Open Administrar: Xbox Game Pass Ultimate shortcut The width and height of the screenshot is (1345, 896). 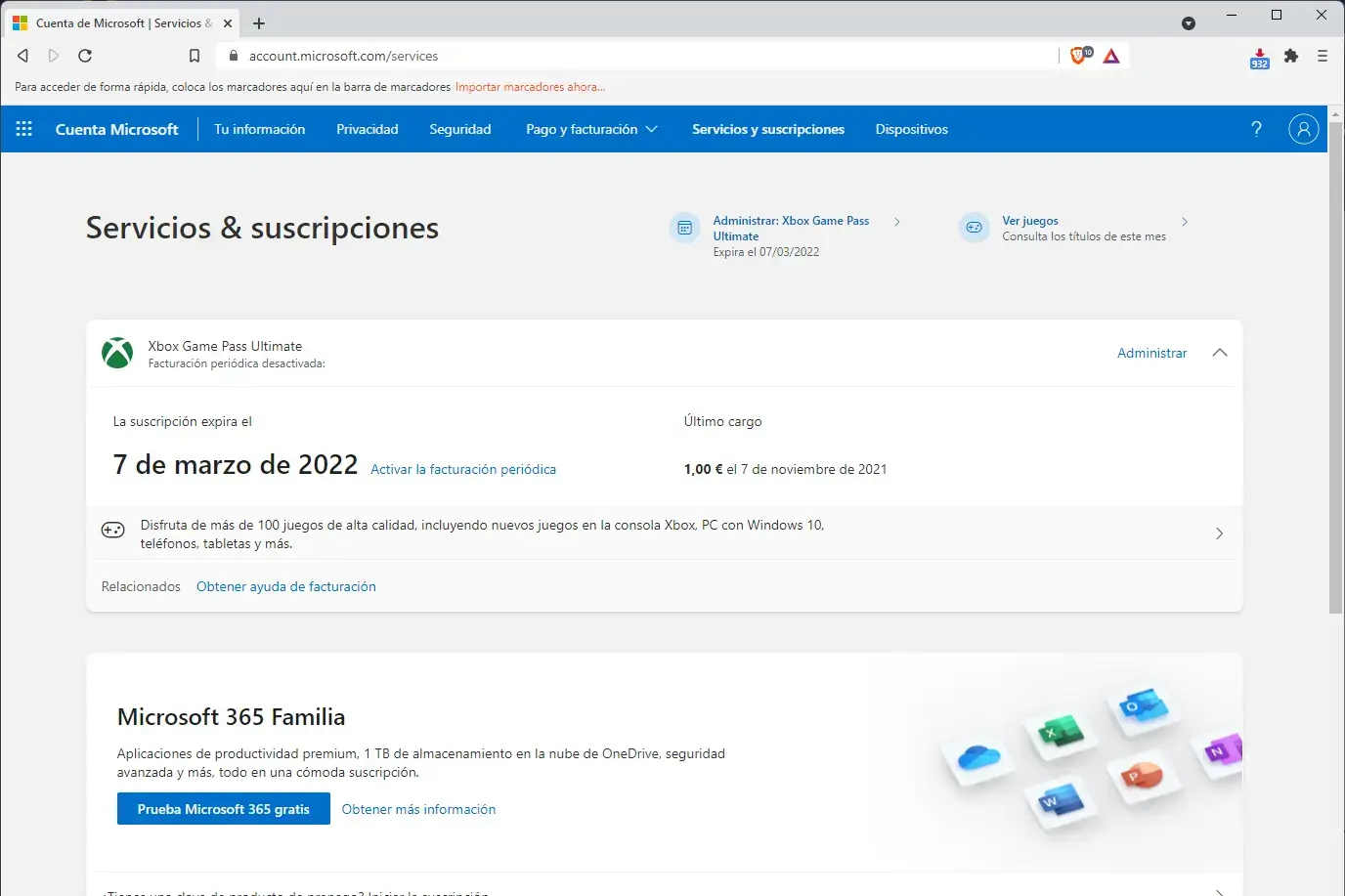(791, 229)
